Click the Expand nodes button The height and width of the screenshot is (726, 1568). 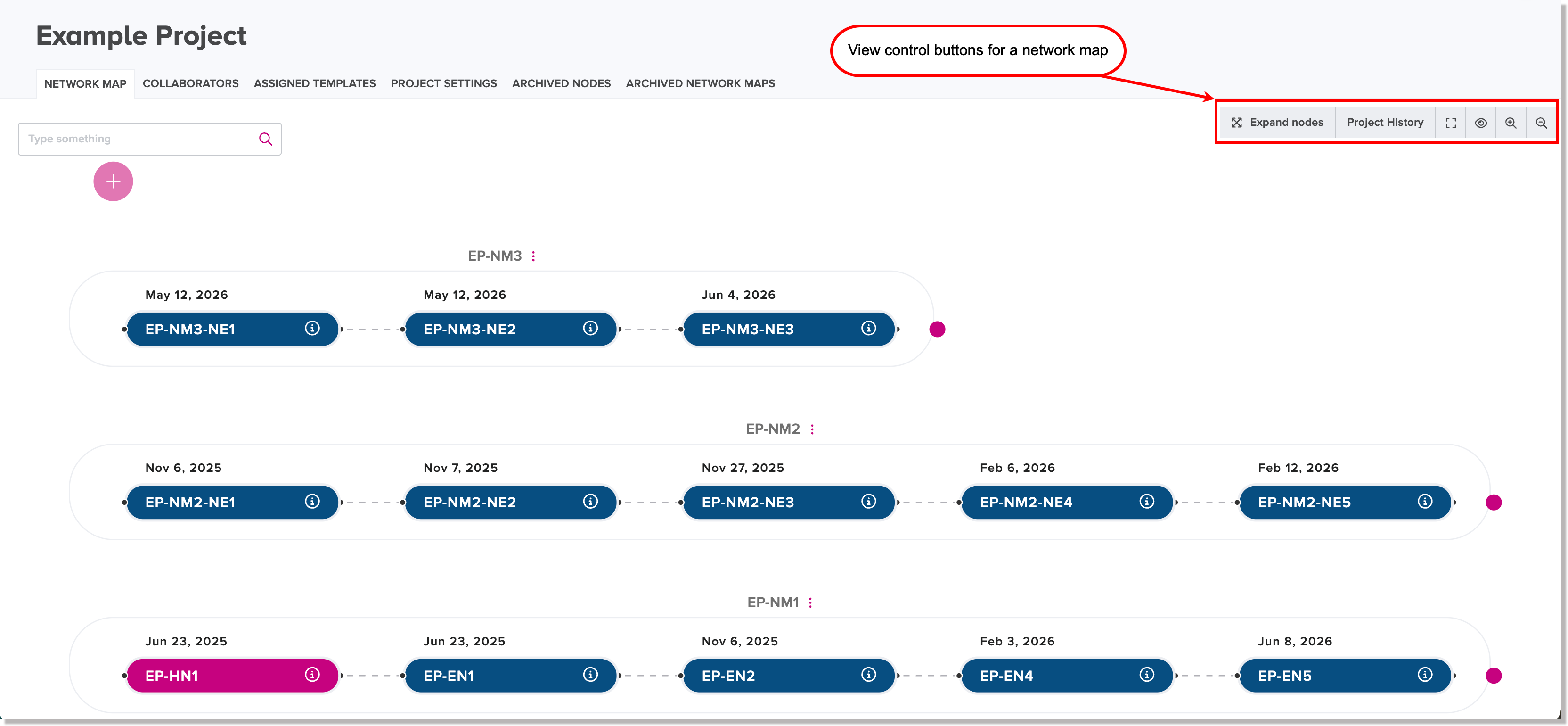pyautogui.click(x=1277, y=123)
